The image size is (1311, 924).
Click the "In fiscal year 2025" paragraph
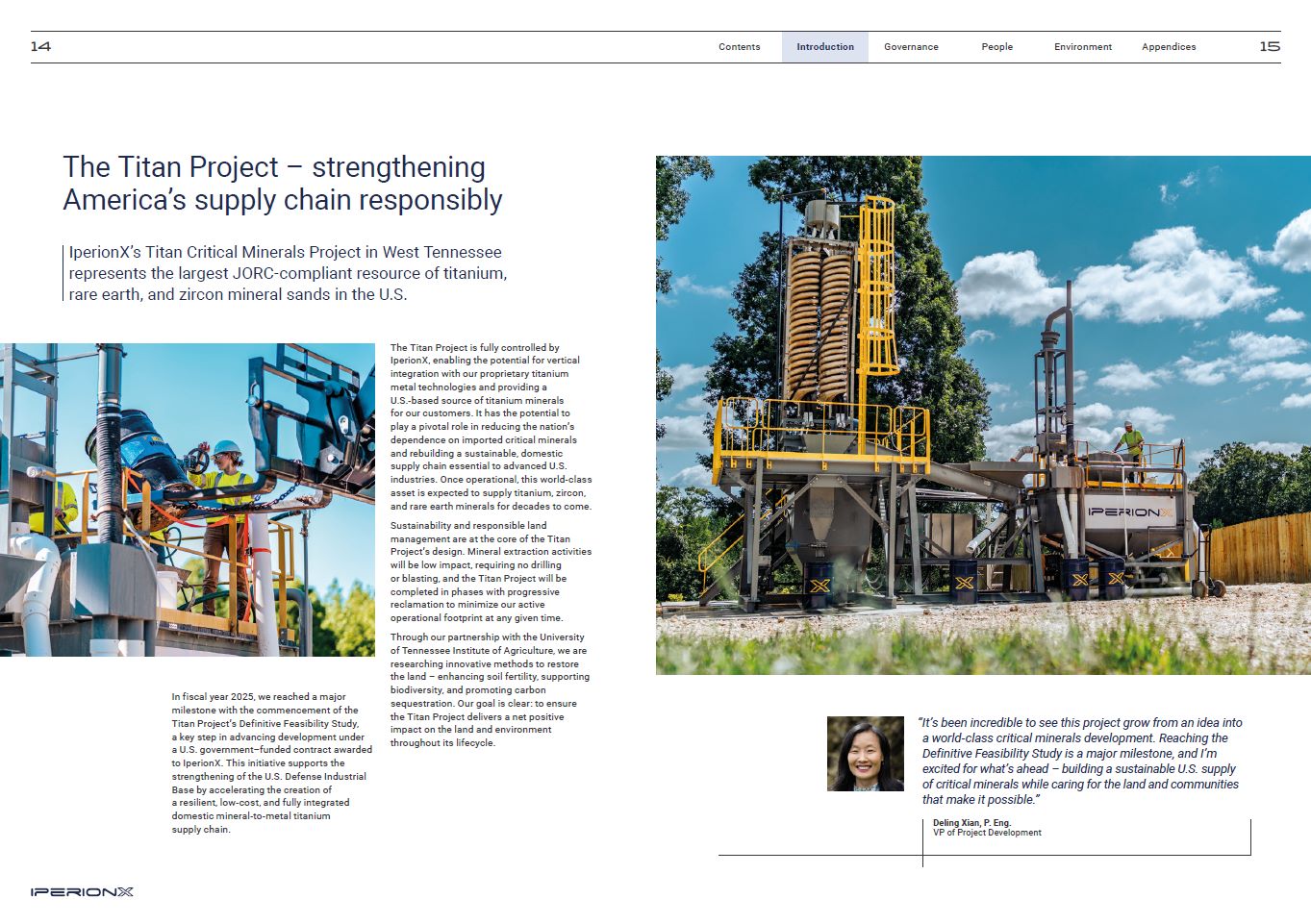[270, 762]
